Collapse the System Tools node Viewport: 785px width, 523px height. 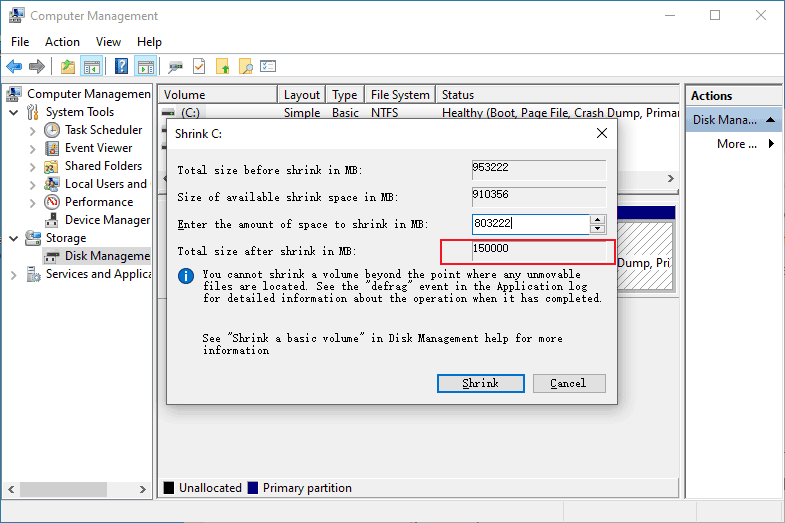(14, 113)
